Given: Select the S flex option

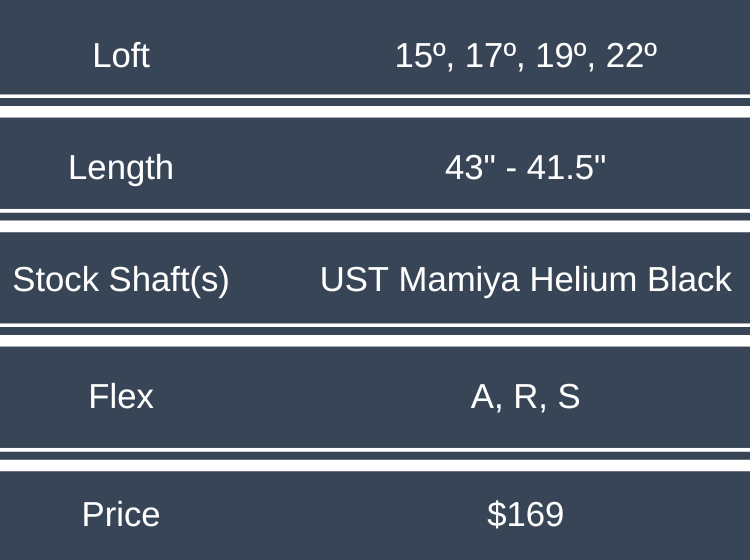Looking at the screenshot, I should click(568, 397).
